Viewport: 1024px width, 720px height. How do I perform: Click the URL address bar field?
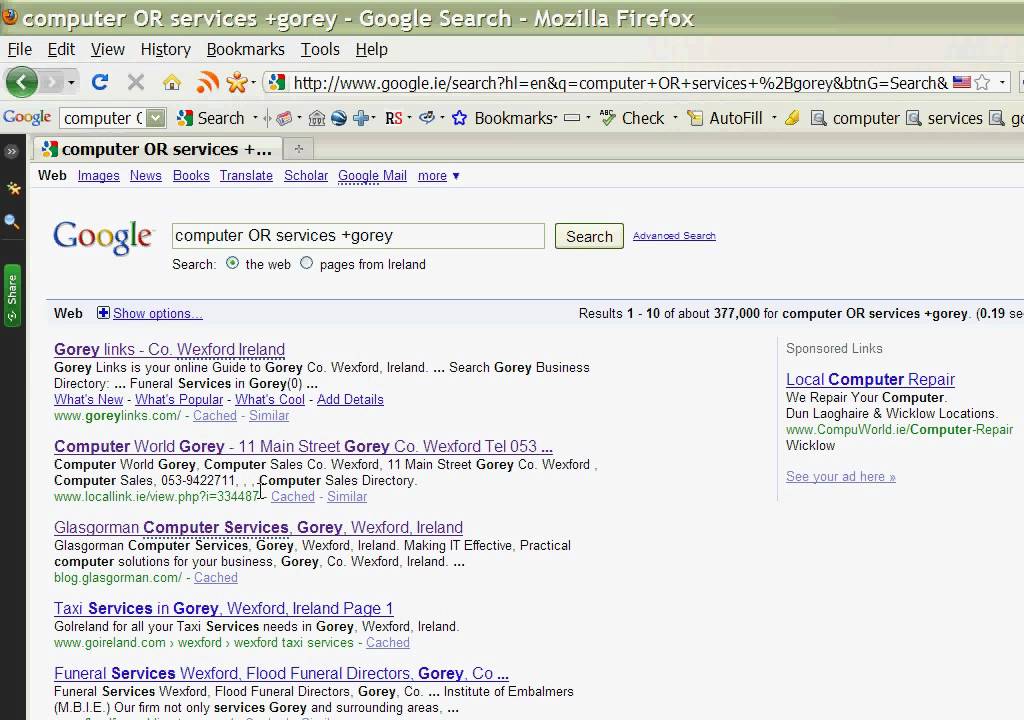(620, 83)
